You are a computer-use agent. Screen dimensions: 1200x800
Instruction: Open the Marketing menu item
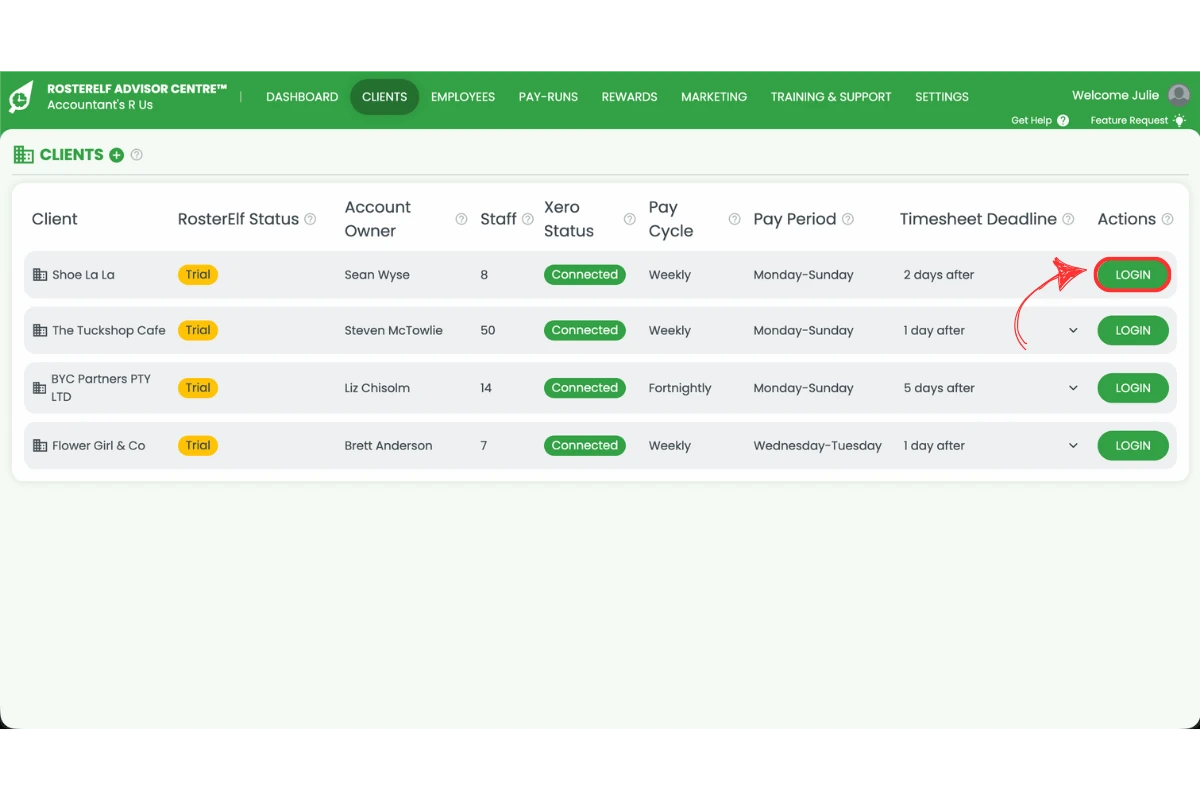click(714, 97)
